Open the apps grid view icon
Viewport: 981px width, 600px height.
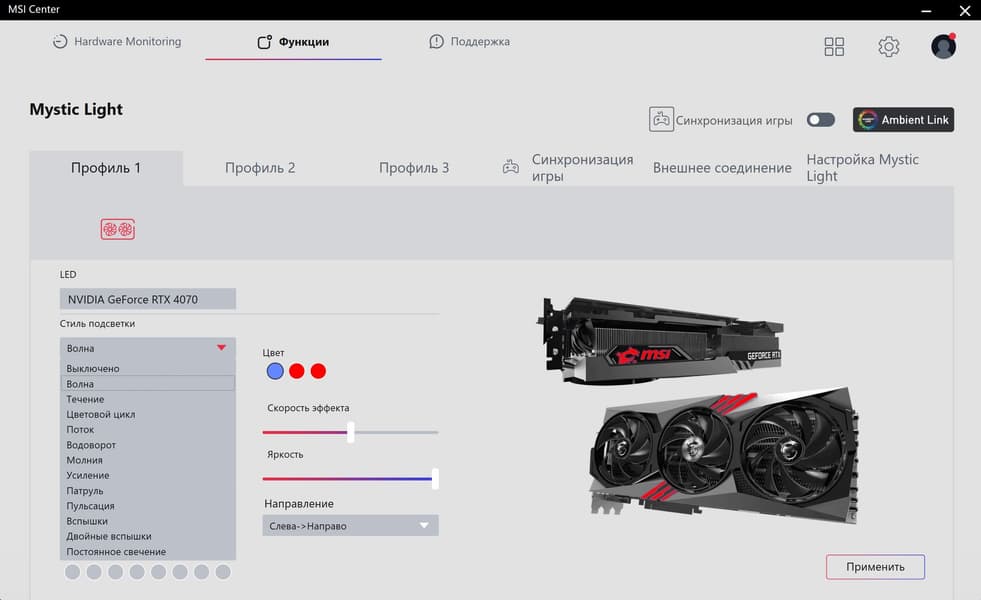834,46
